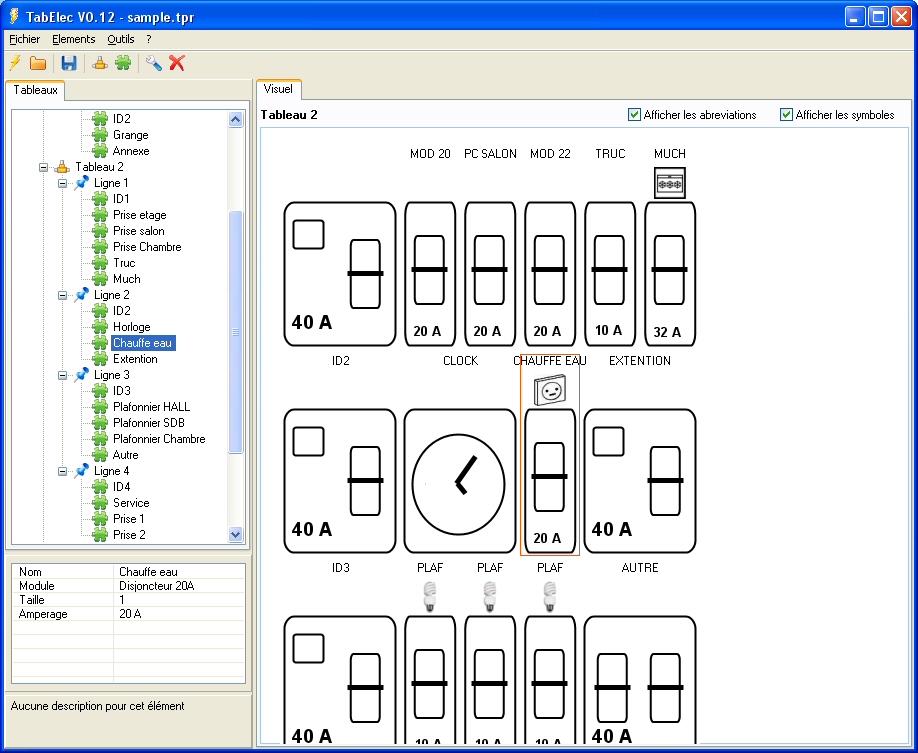Click the electrical outlet symbol above CHAUFFE EAU breaker
This screenshot has height=753, width=918.
pos(549,391)
